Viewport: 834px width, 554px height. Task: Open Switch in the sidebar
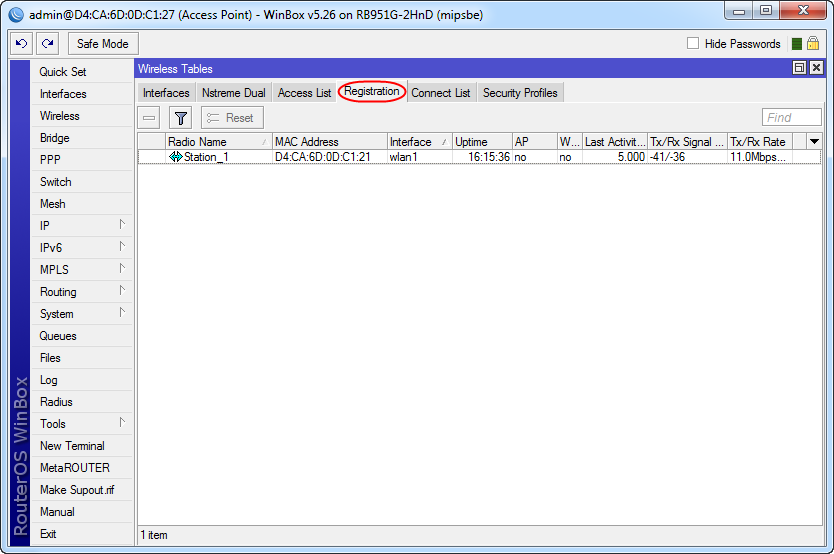click(x=81, y=182)
